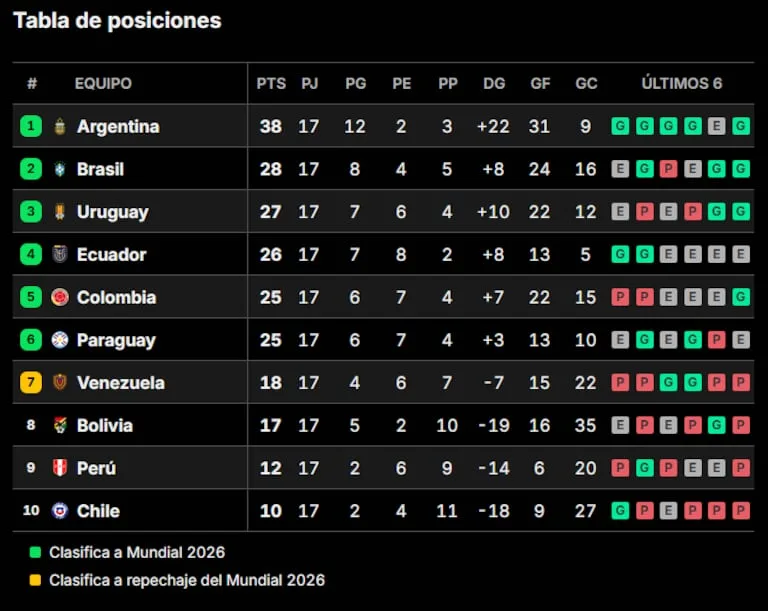Click the Venezuela team crest icon
768x611 pixels.
(x=60, y=382)
